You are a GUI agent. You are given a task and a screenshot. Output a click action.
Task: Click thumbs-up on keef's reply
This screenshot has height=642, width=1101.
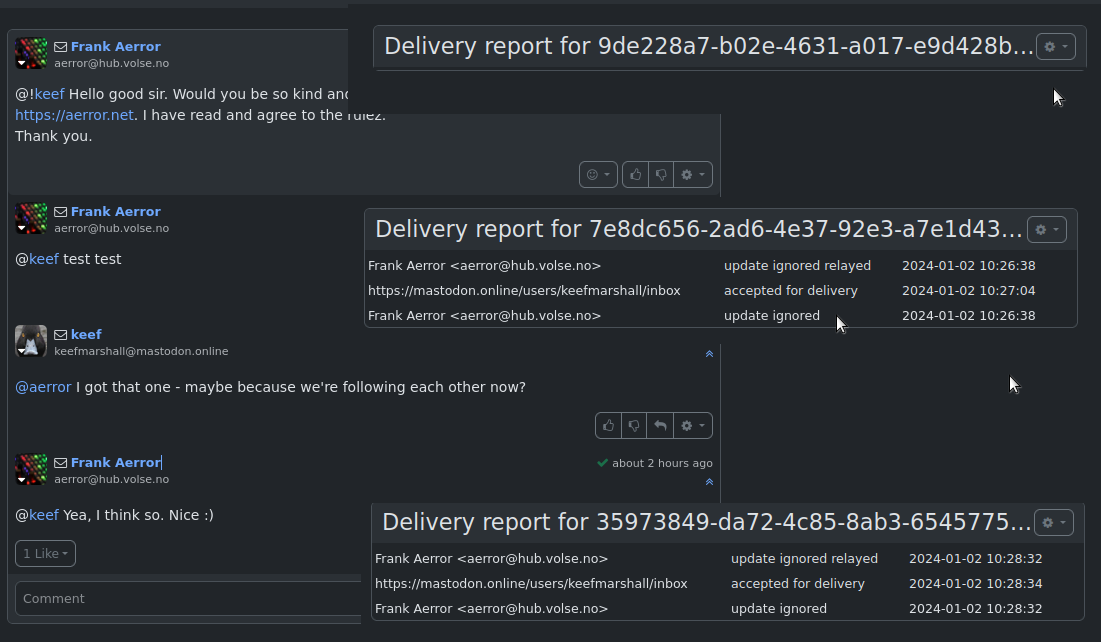(x=608, y=426)
